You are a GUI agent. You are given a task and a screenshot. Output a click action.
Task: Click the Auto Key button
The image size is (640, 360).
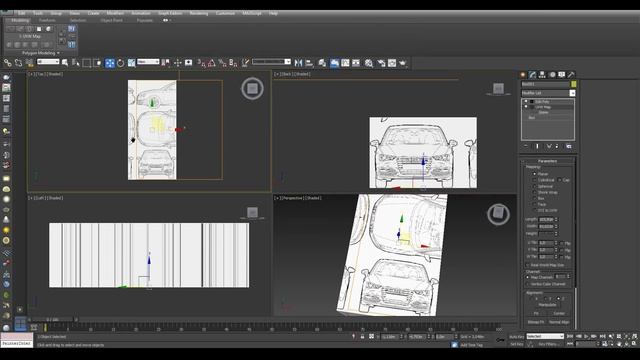[x=516, y=337]
